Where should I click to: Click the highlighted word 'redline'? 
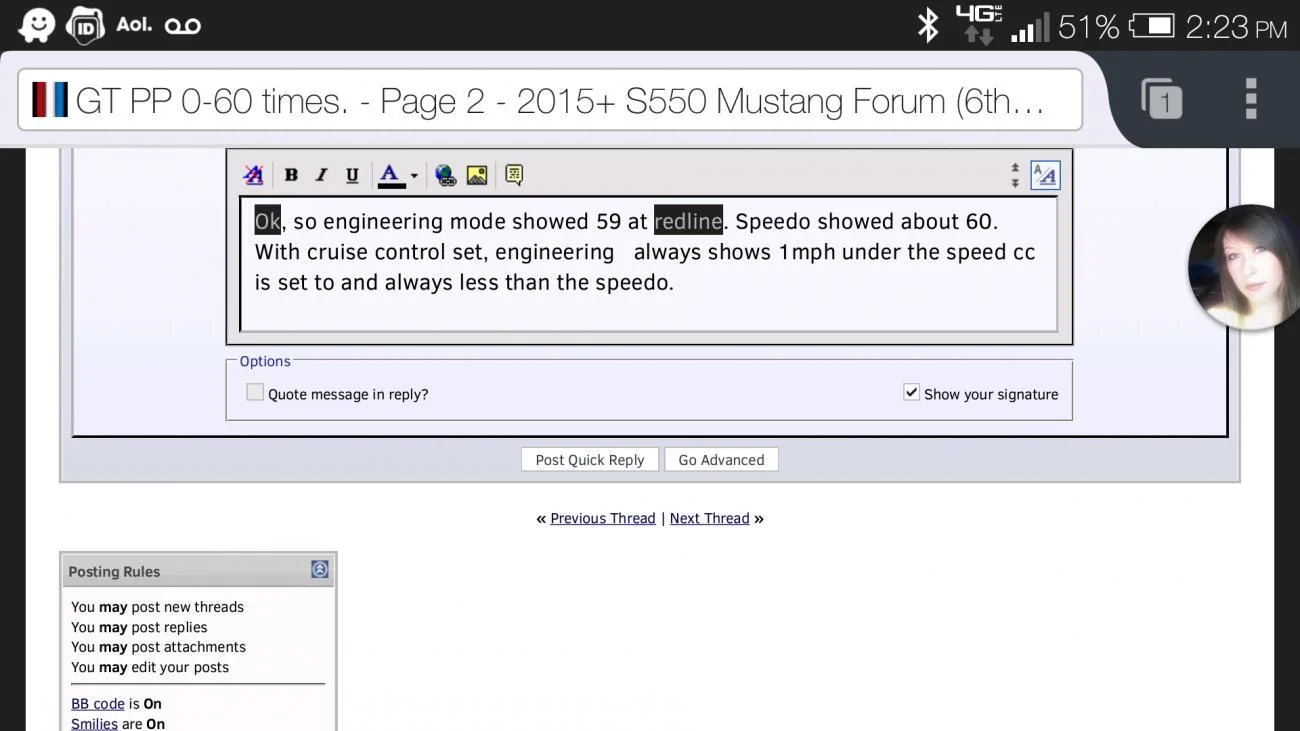tap(688, 220)
